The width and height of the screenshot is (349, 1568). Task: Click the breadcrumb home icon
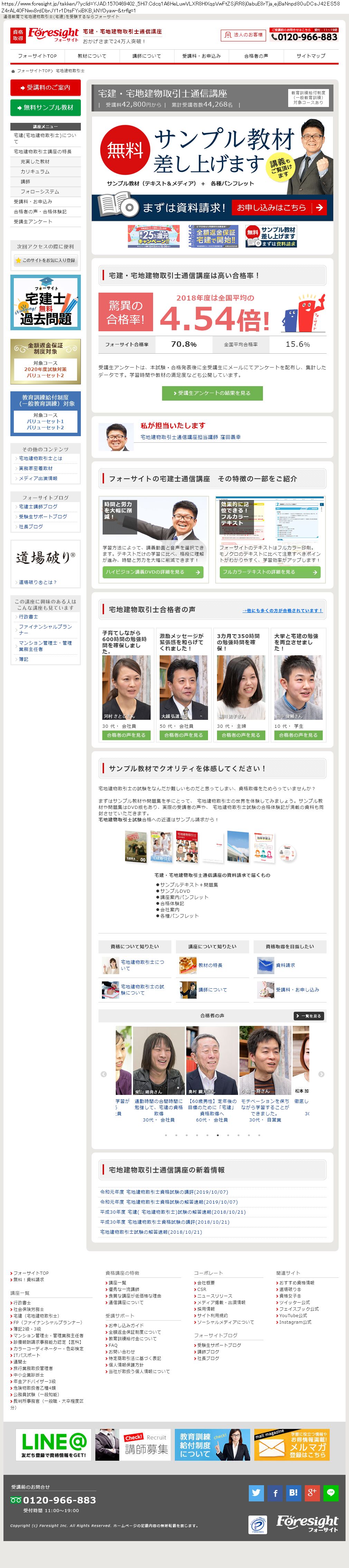point(13,71)
